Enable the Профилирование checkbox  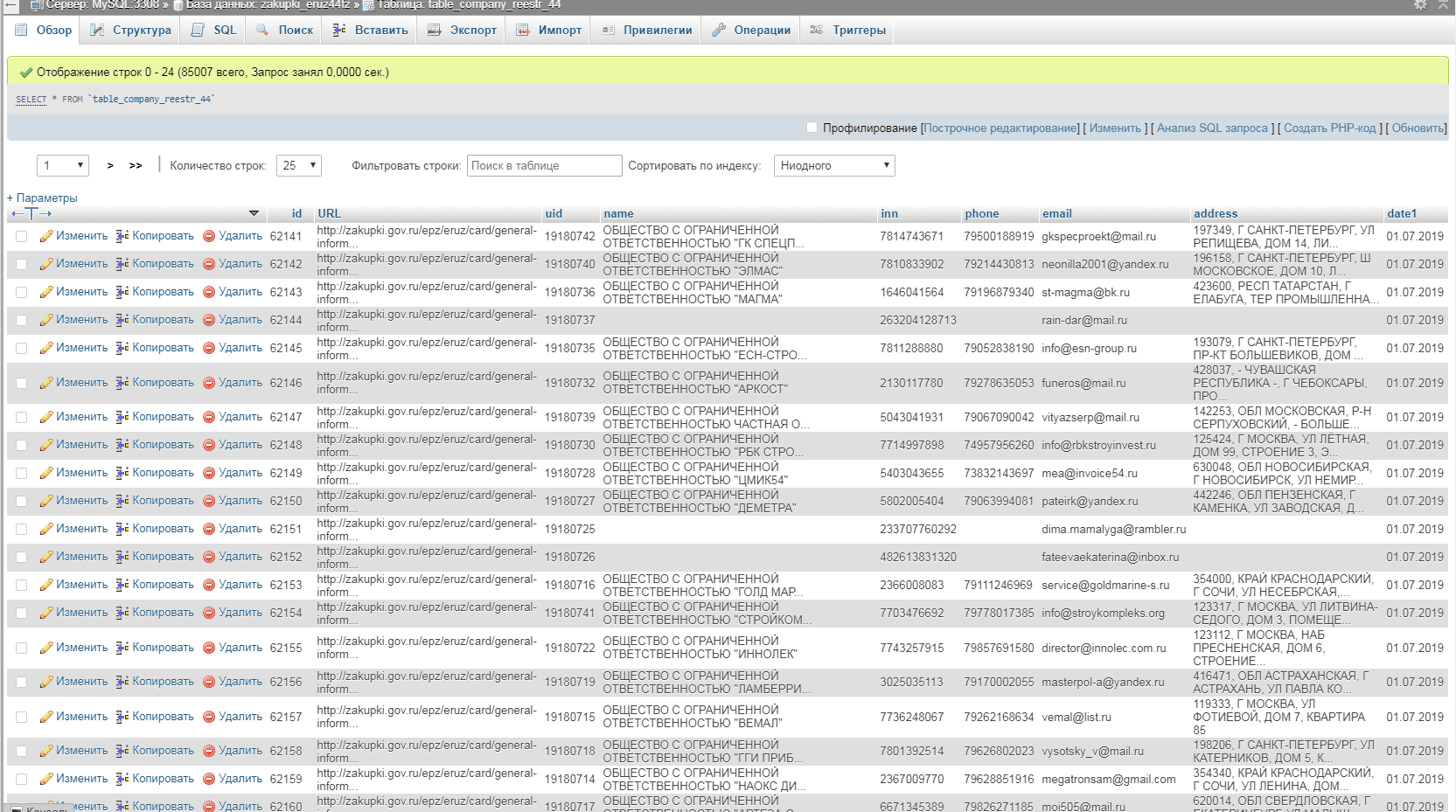812,128
